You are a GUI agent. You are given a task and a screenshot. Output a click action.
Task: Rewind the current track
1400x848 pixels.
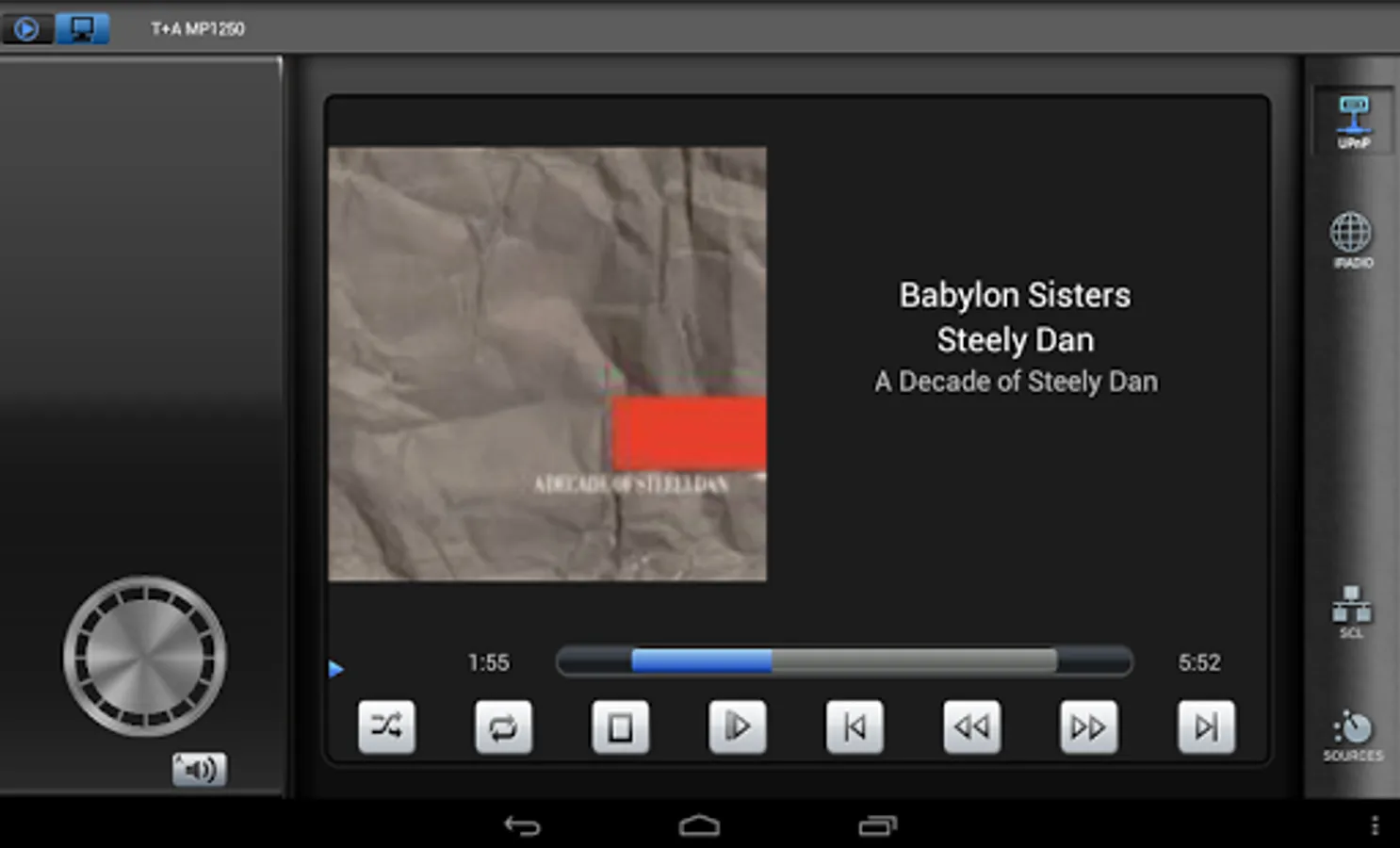(x=971, y=726)
